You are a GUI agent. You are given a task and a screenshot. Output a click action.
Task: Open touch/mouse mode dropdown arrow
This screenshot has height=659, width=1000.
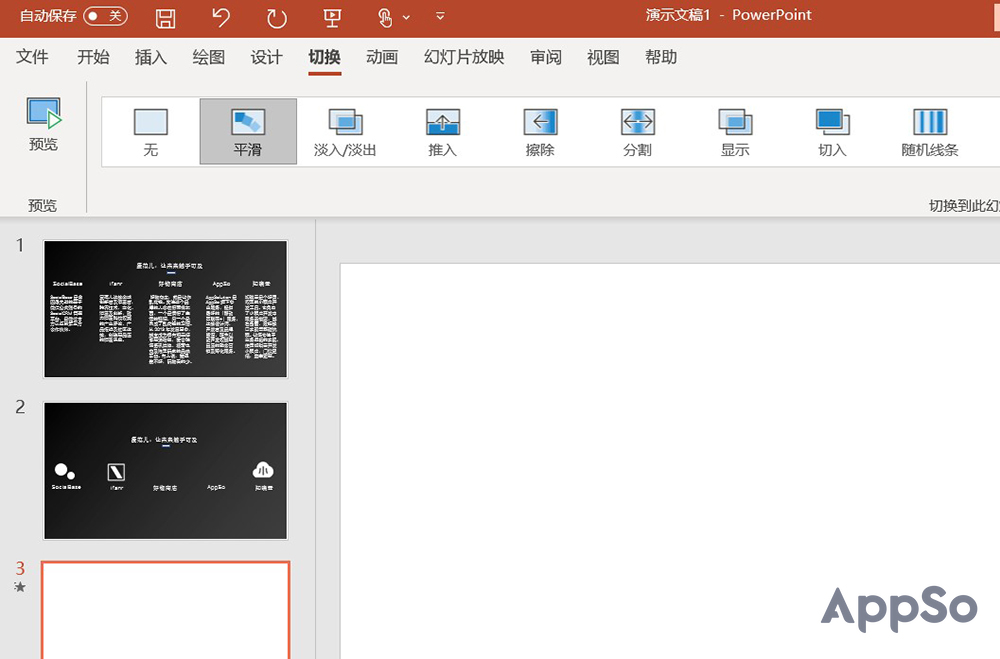(x=406, y=18)
